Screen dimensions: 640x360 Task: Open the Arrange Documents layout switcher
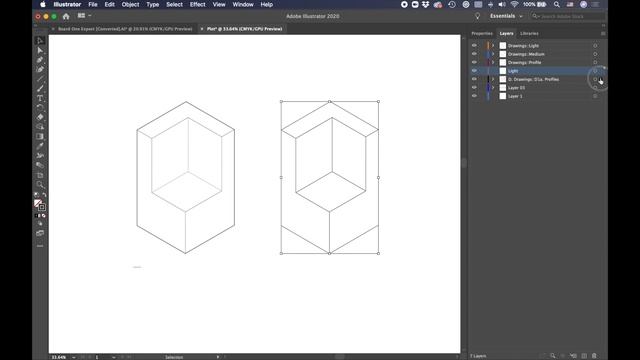(x=84, y=16)
